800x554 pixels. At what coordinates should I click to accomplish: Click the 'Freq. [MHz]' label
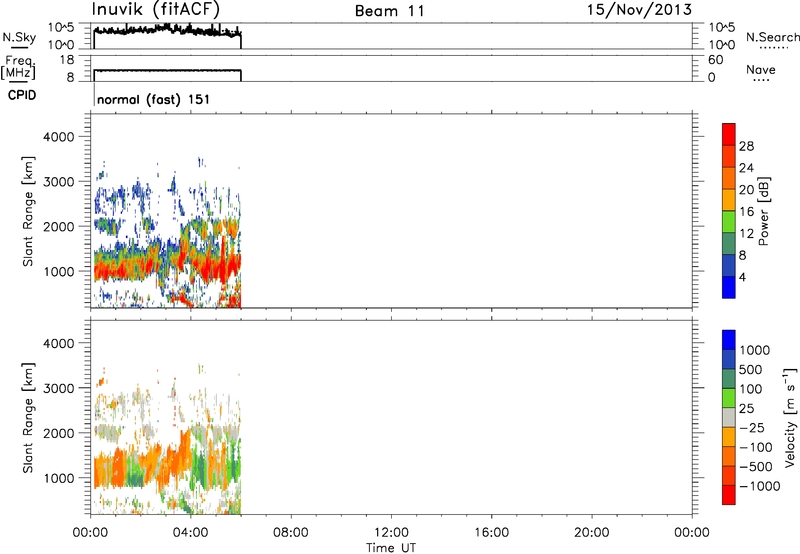[x=18, y=68]
